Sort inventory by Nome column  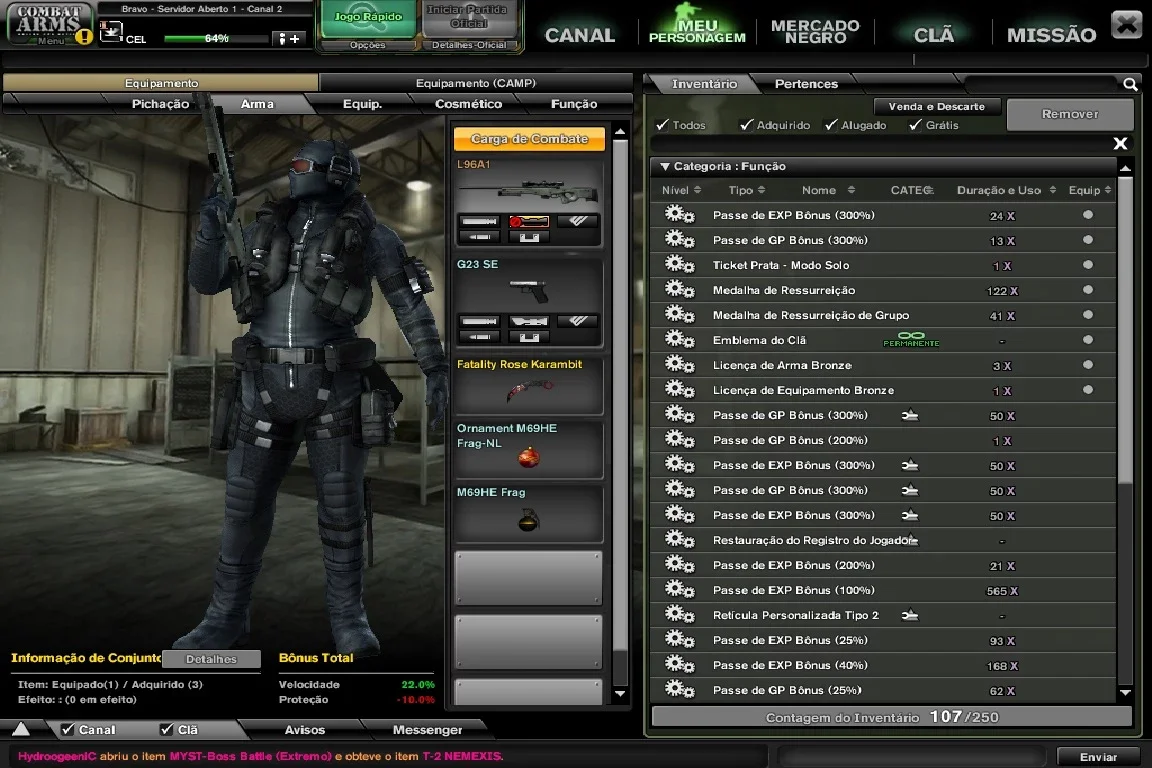pyautogui.click(x=828, y=190)
